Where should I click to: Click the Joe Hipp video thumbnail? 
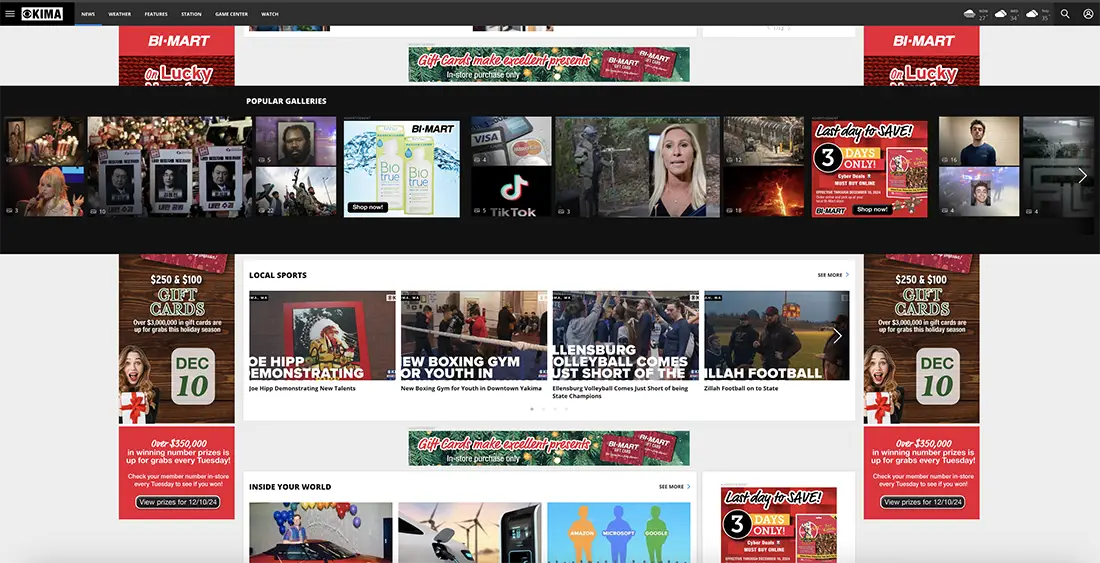(322, 336)
